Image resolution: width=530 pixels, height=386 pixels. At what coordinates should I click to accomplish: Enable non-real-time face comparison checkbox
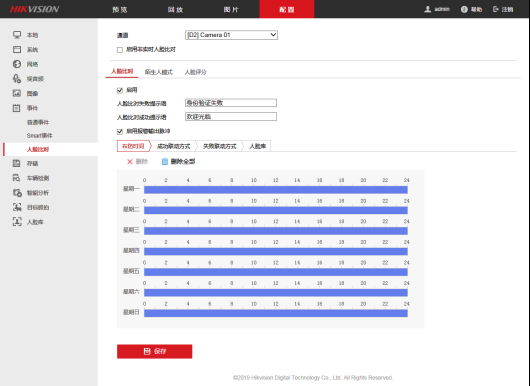click(120, 50)
